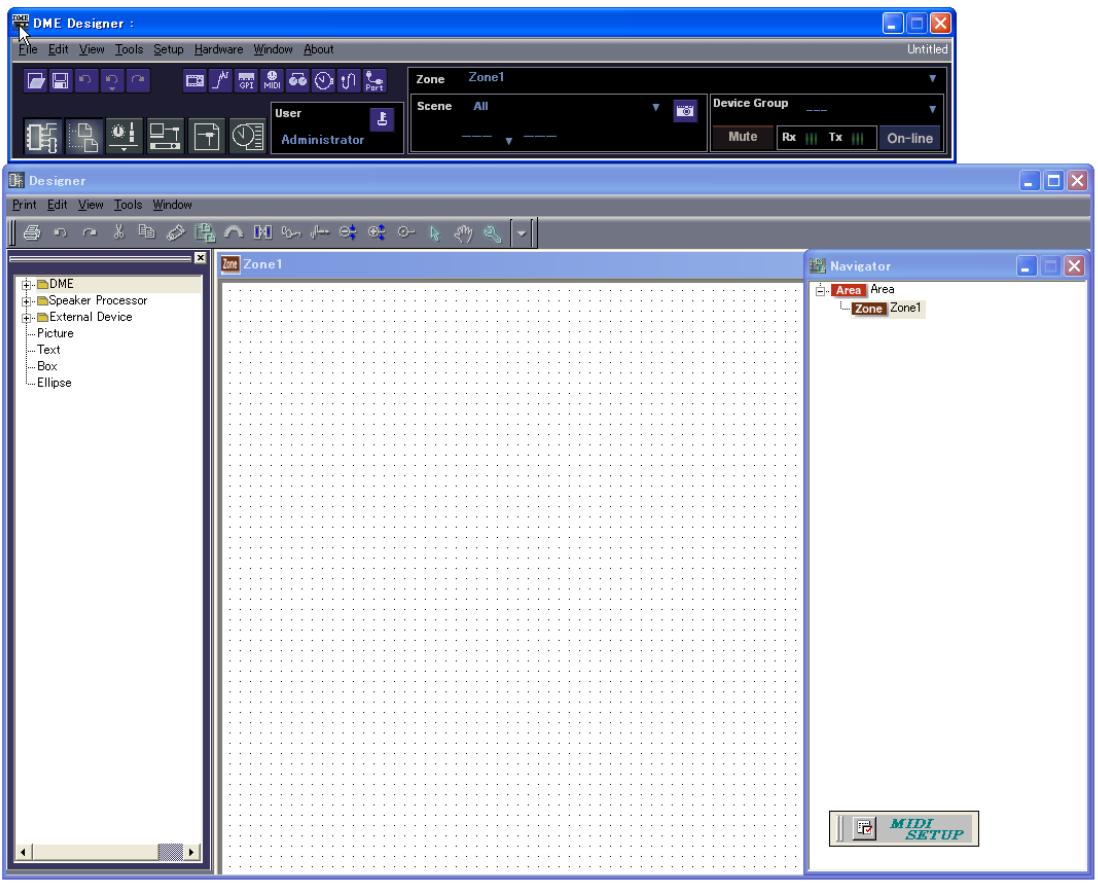Click the level meter graph icon

pyautogui.click(x=221, y=81)
